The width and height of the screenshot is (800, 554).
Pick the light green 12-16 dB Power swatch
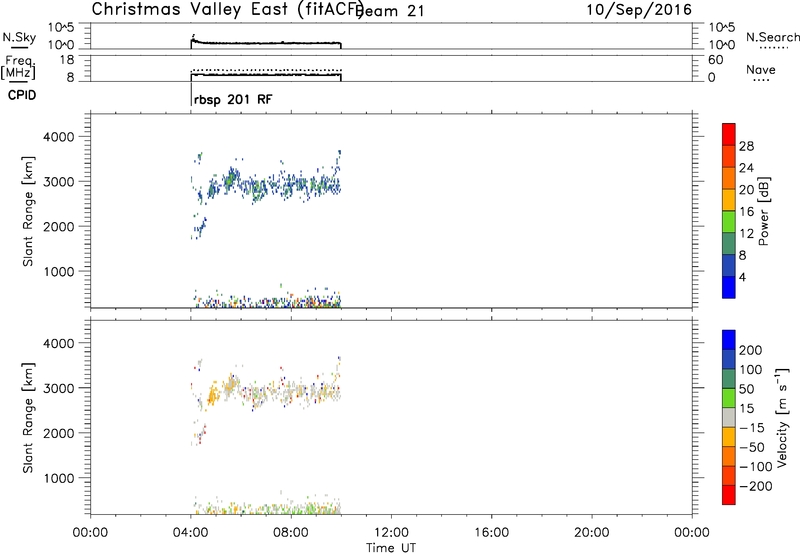tap(729, 221)
